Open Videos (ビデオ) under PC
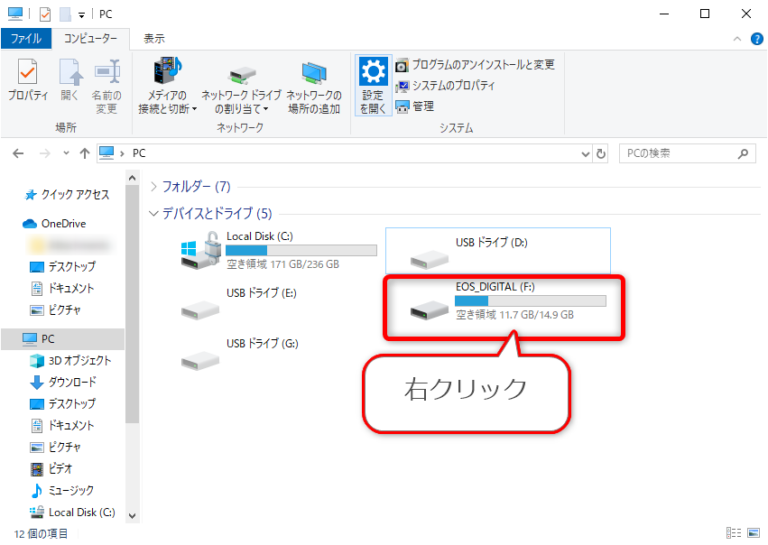Viewport: 768px width, 545px height. pyautogui.click(x=52, y=469)
